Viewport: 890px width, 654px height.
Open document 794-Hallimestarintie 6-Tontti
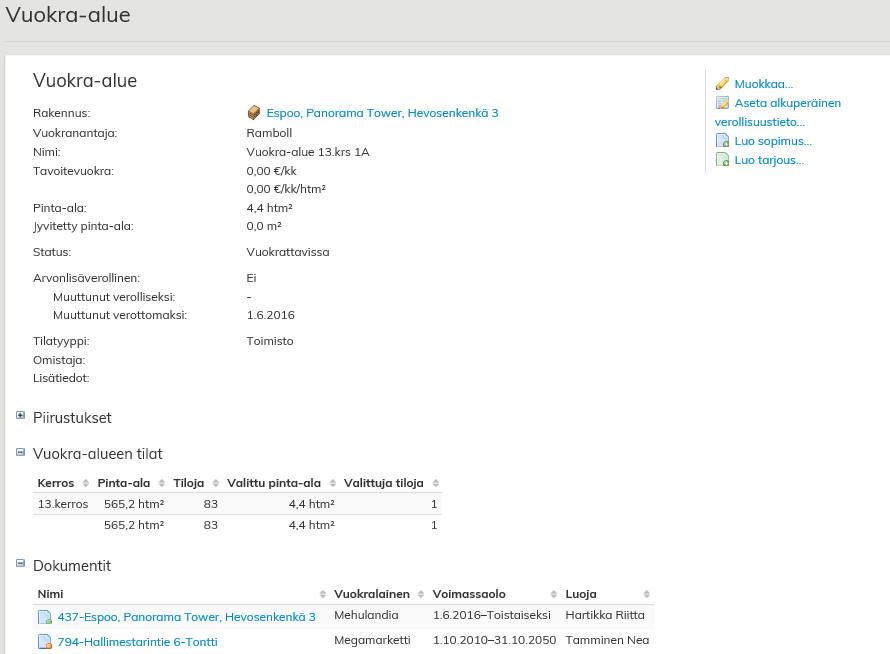click(x=137, y=642)
